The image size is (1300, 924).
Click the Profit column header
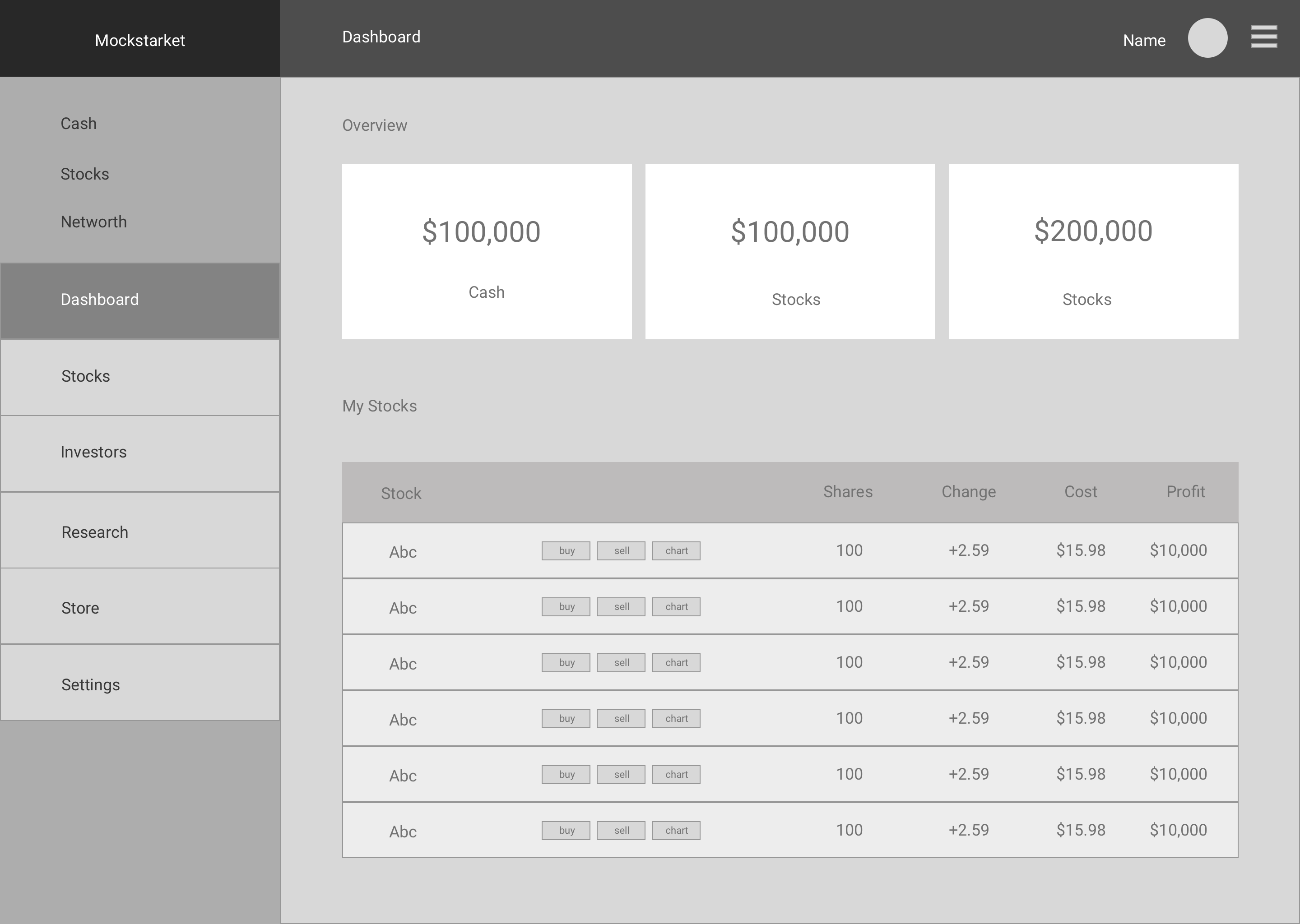pos(1185,492)
